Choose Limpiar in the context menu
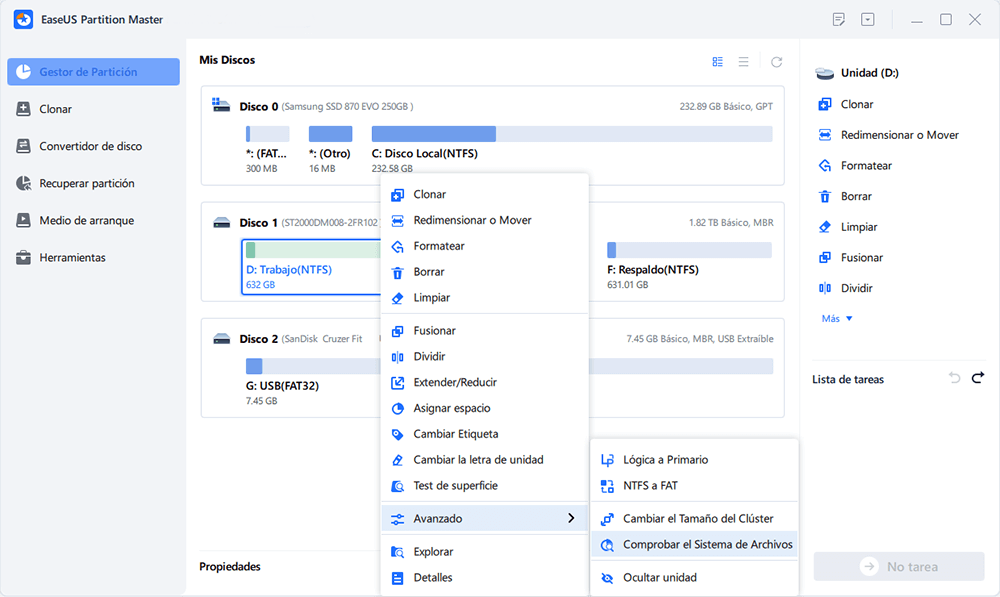Screen dimensions: 1000x597 click(484, 297)
